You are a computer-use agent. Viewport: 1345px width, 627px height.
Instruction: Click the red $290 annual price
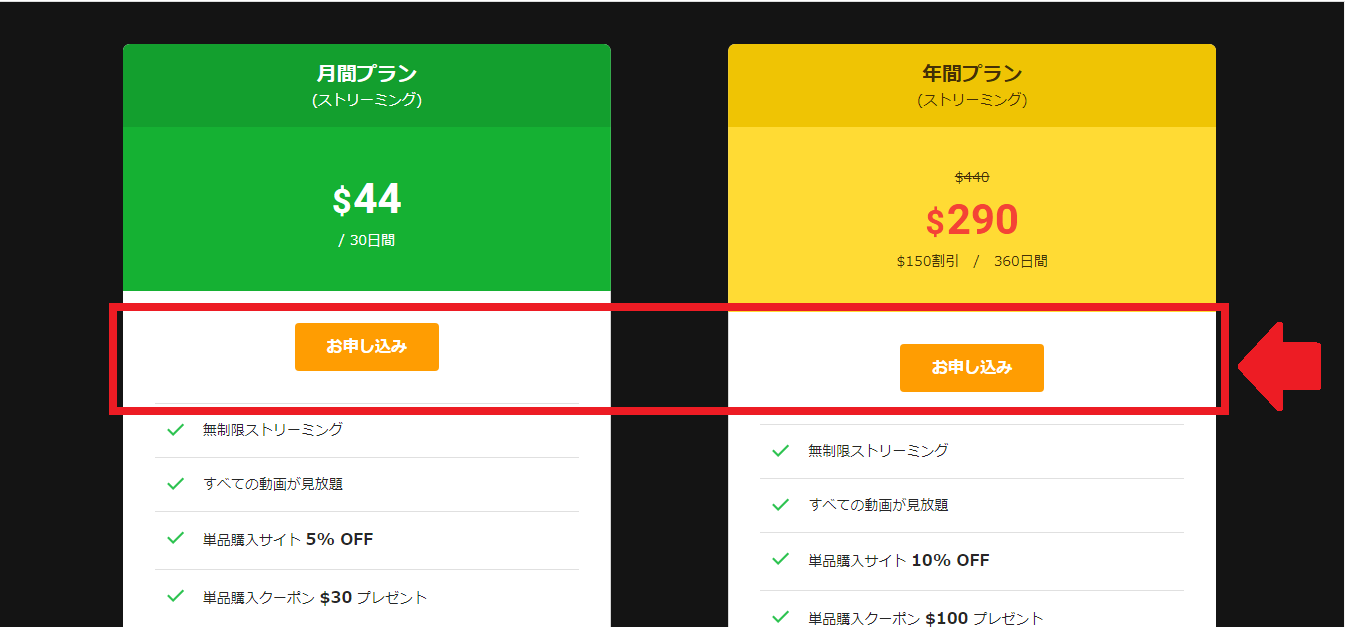971,220
